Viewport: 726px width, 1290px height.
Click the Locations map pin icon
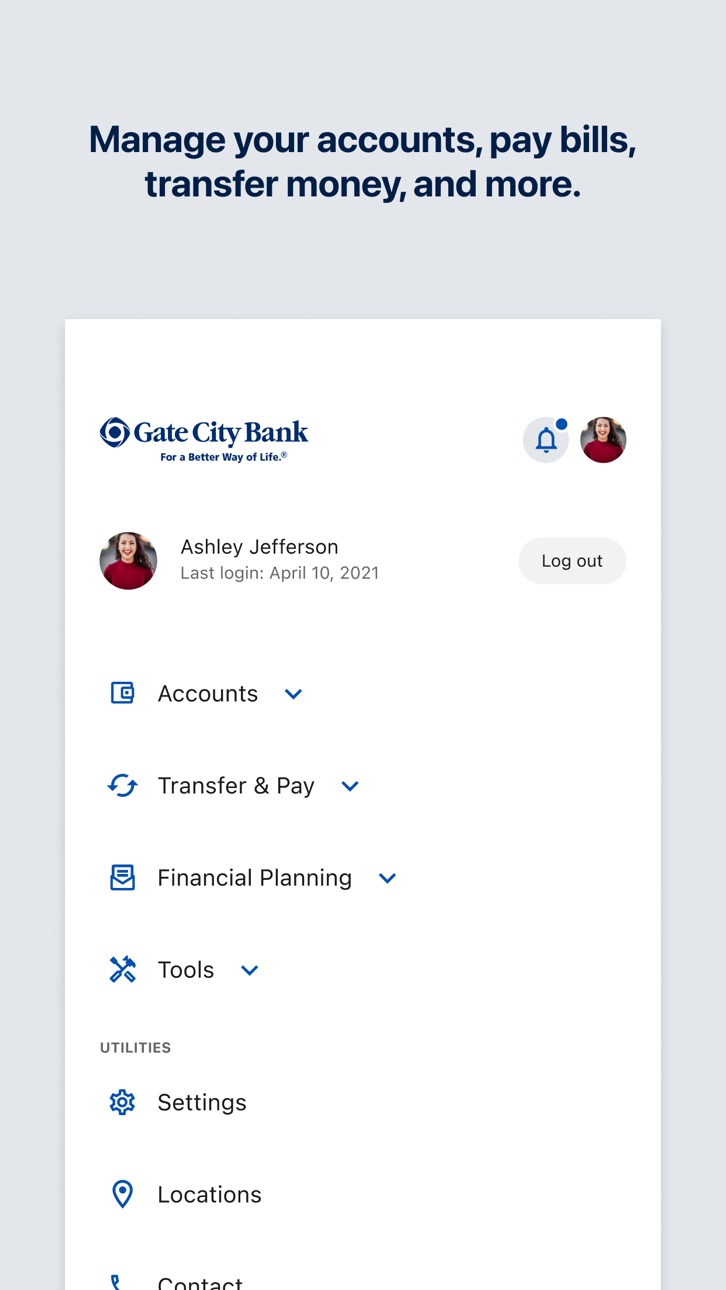pyautogui.click(x=122, y=1194)
